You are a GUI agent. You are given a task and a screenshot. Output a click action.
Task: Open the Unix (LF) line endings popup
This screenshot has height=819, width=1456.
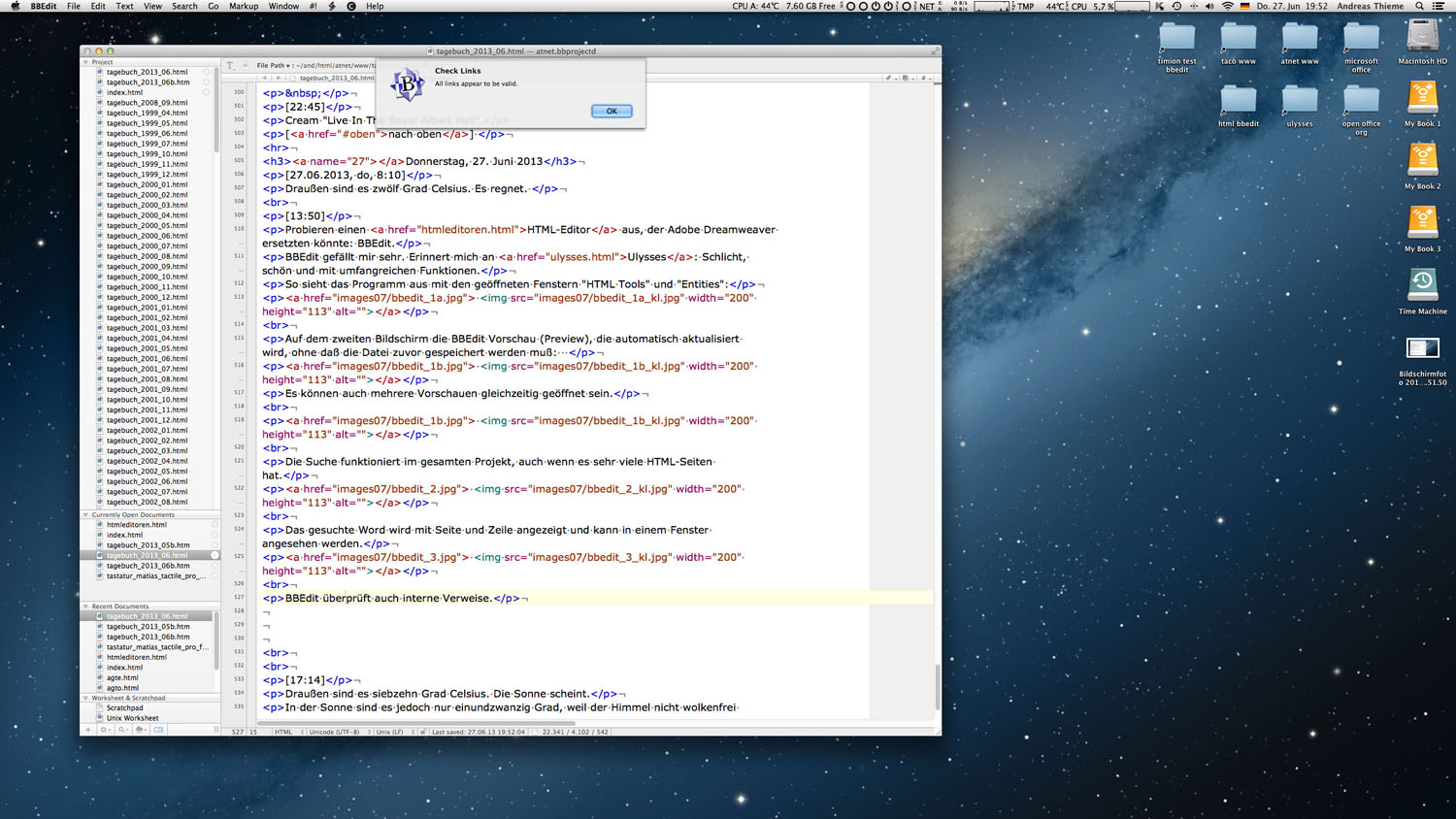(394, 732)
